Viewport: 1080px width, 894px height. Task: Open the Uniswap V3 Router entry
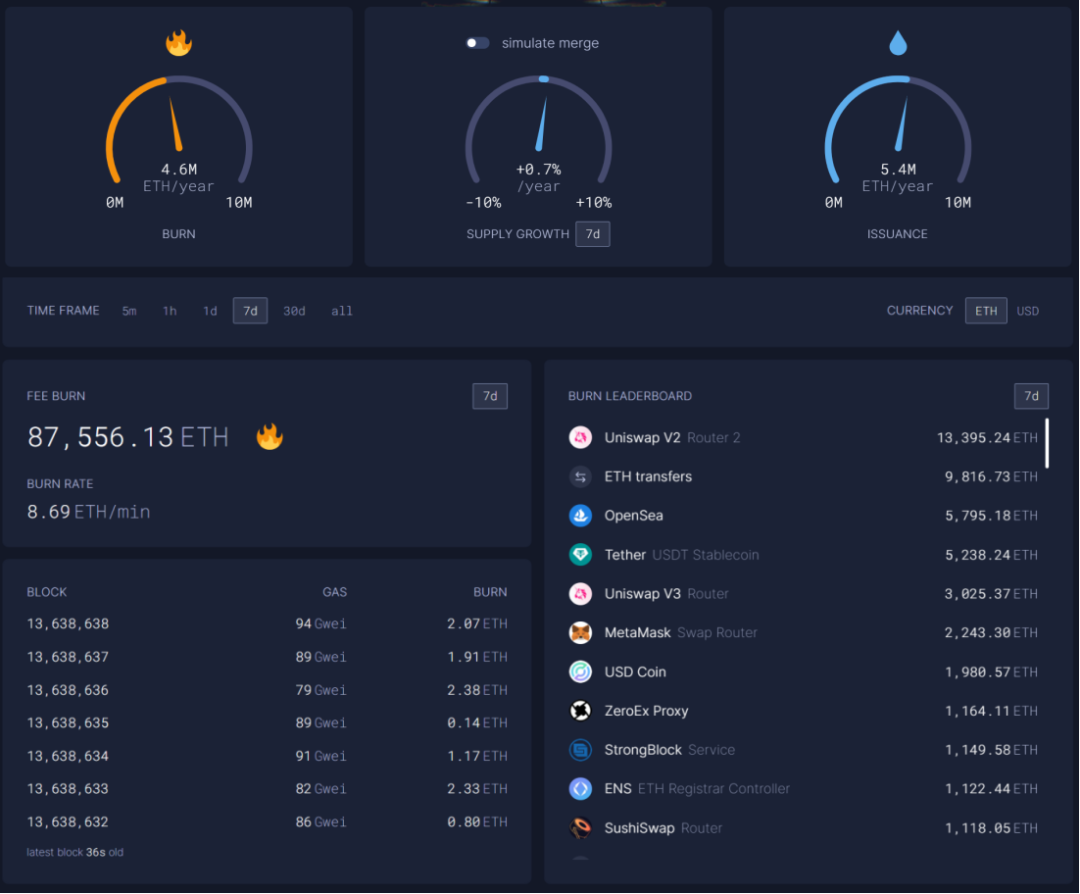tap(803, 594)
